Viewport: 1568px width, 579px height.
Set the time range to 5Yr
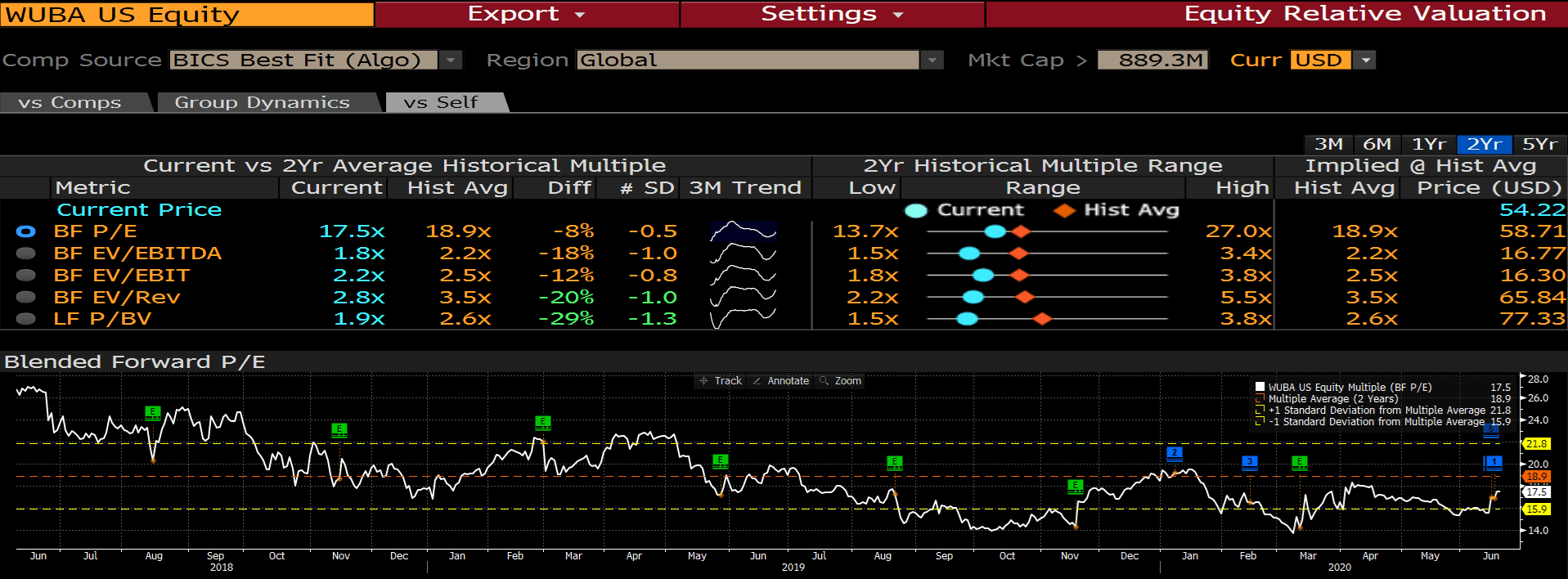(1539, 144)
